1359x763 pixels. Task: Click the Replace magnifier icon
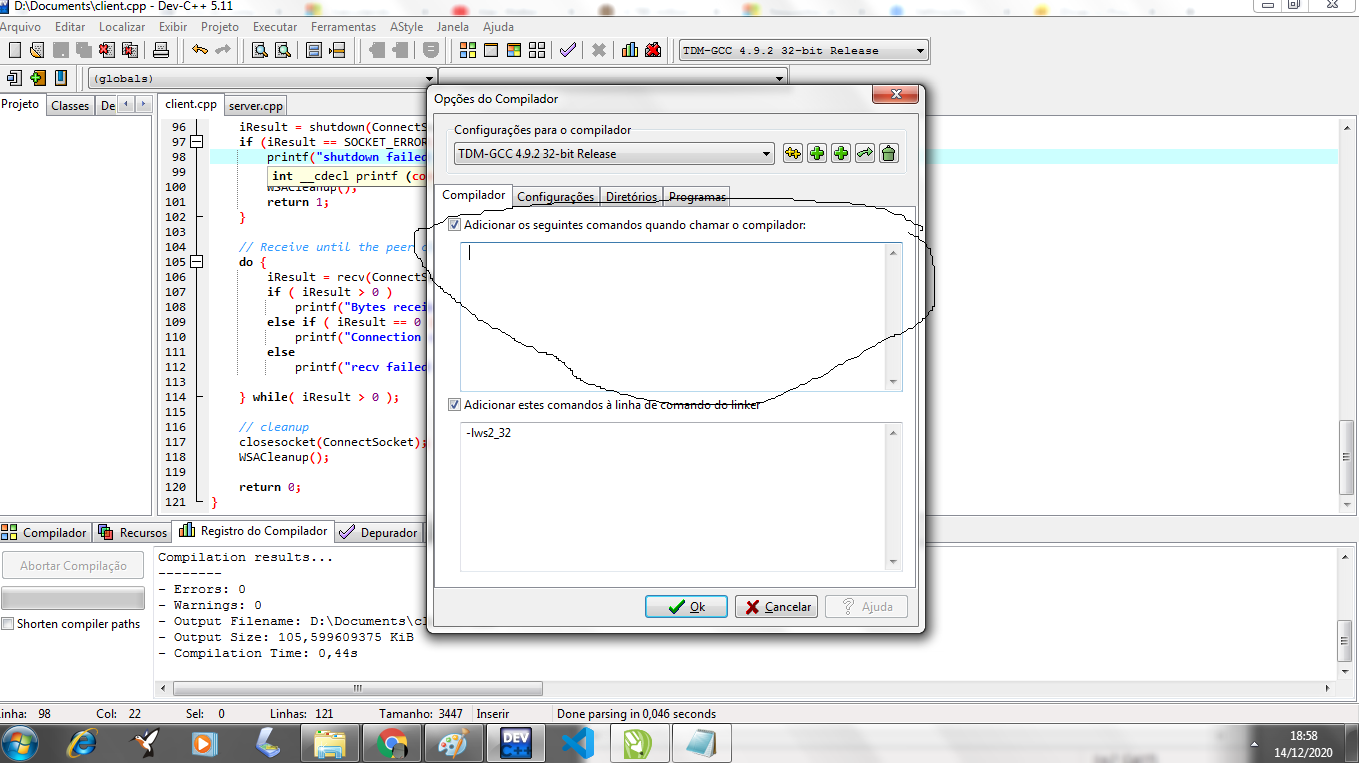tap(283, 50)
